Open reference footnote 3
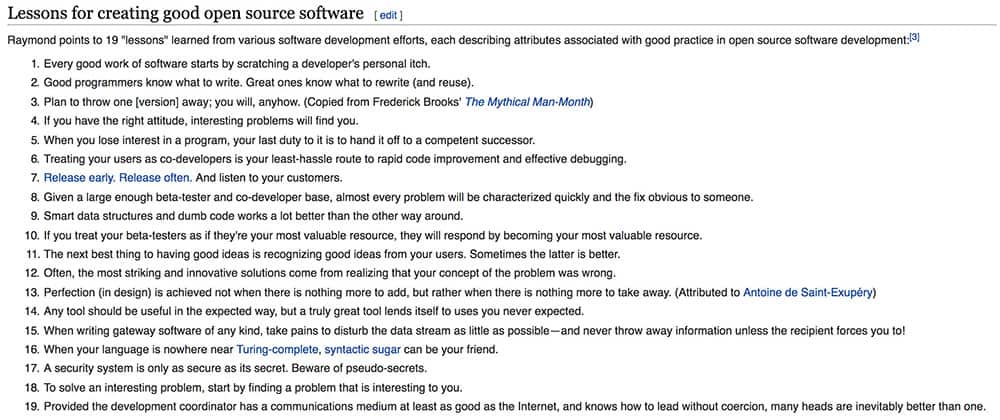 click(x=914, y=38)
